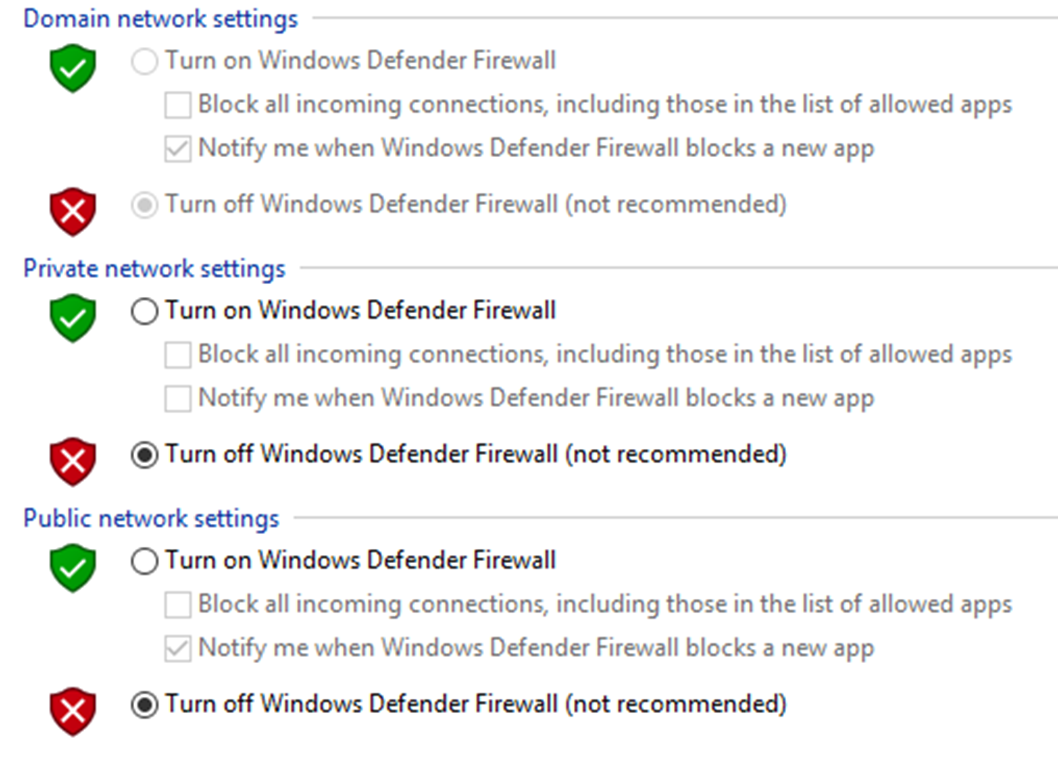Turn on Windows Defender Firewall for Domain network
Viewport: 1058px width, 758px height.
145,61
